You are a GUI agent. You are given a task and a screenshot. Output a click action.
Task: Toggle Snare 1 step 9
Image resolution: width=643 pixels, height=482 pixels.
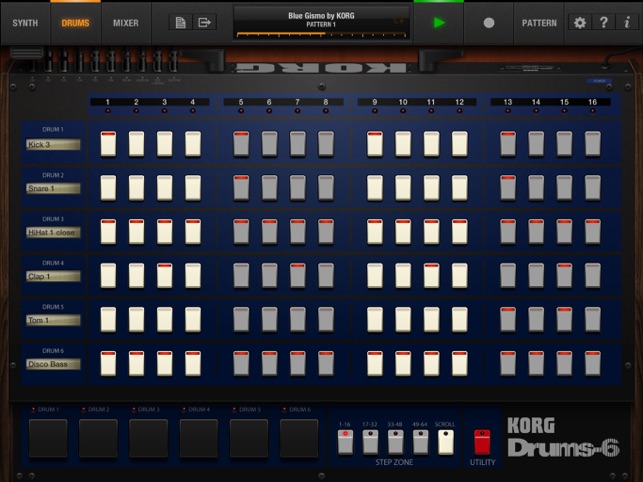coord(375,188)
